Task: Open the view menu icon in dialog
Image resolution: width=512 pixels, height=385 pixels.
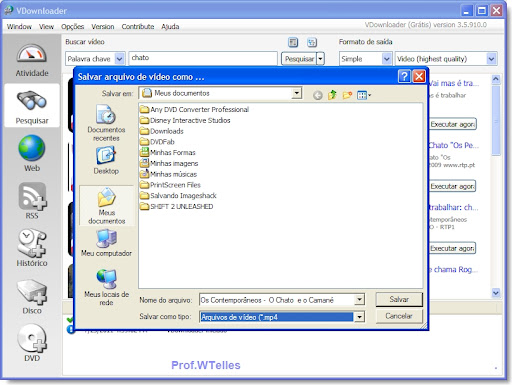Action: (x=364, y=95)
